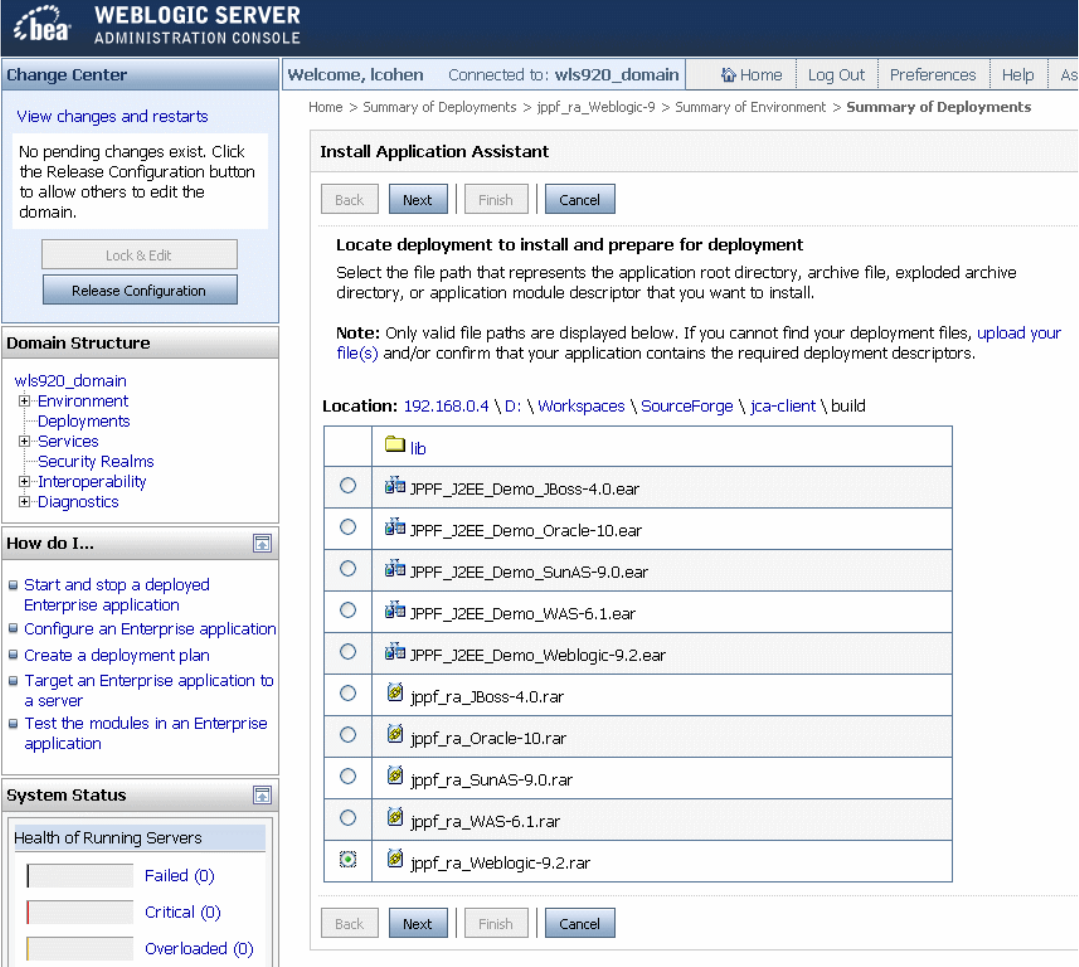Click selected jppf_ra_Weblogic-9.2.rar radio button
1079x967 pixels.
click(x=348, y=860)
